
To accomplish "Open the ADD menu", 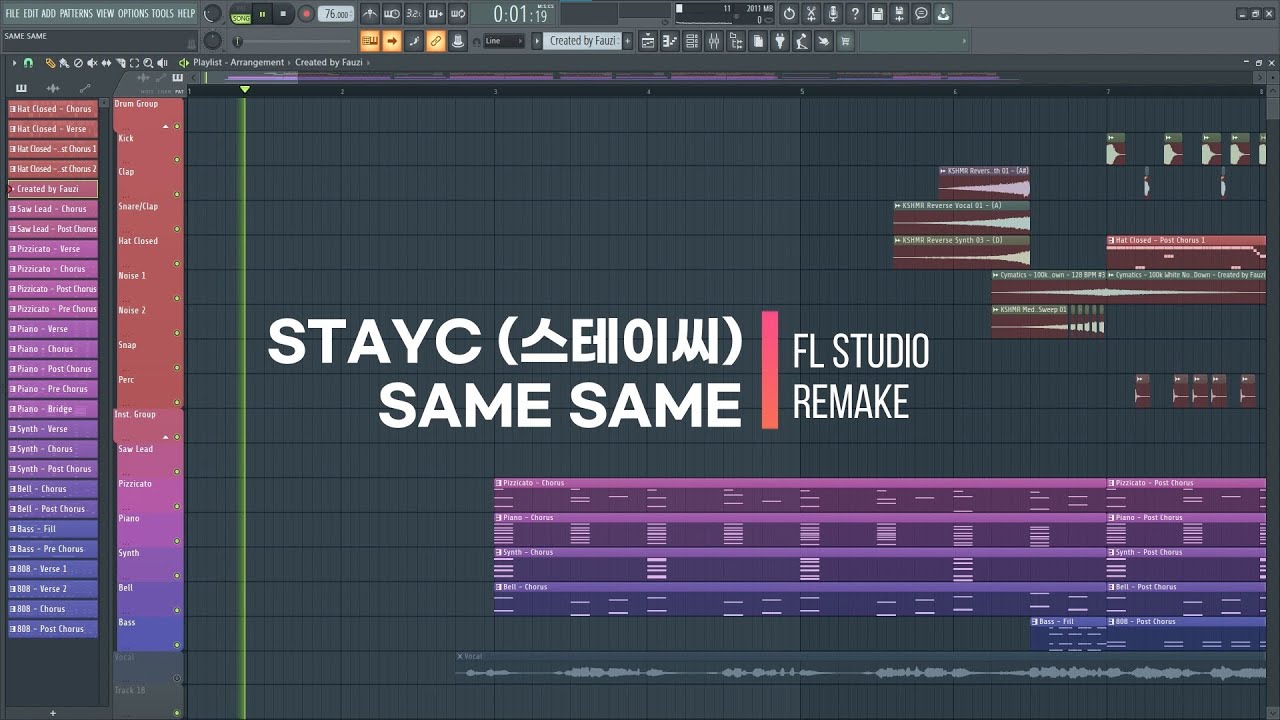I will (x=49, y=13).
